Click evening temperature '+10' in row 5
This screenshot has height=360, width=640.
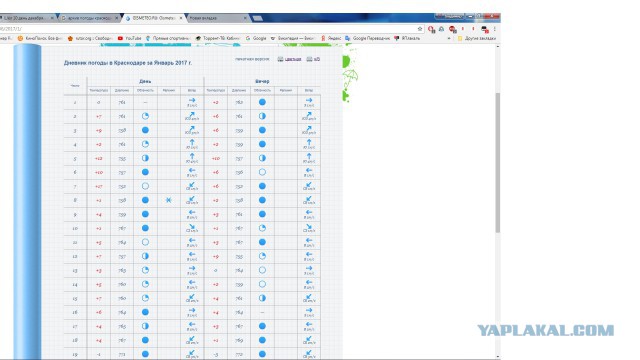(x=216, y=158)
